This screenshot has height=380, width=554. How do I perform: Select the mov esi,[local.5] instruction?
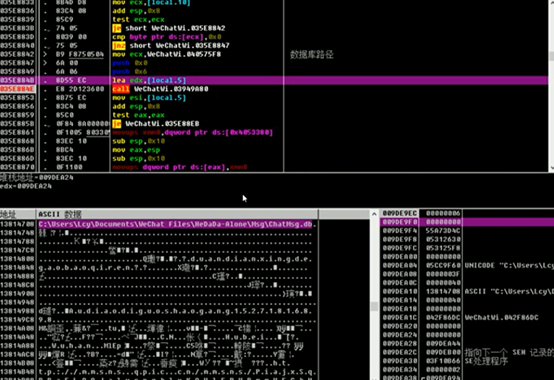(x=149, y=98)
